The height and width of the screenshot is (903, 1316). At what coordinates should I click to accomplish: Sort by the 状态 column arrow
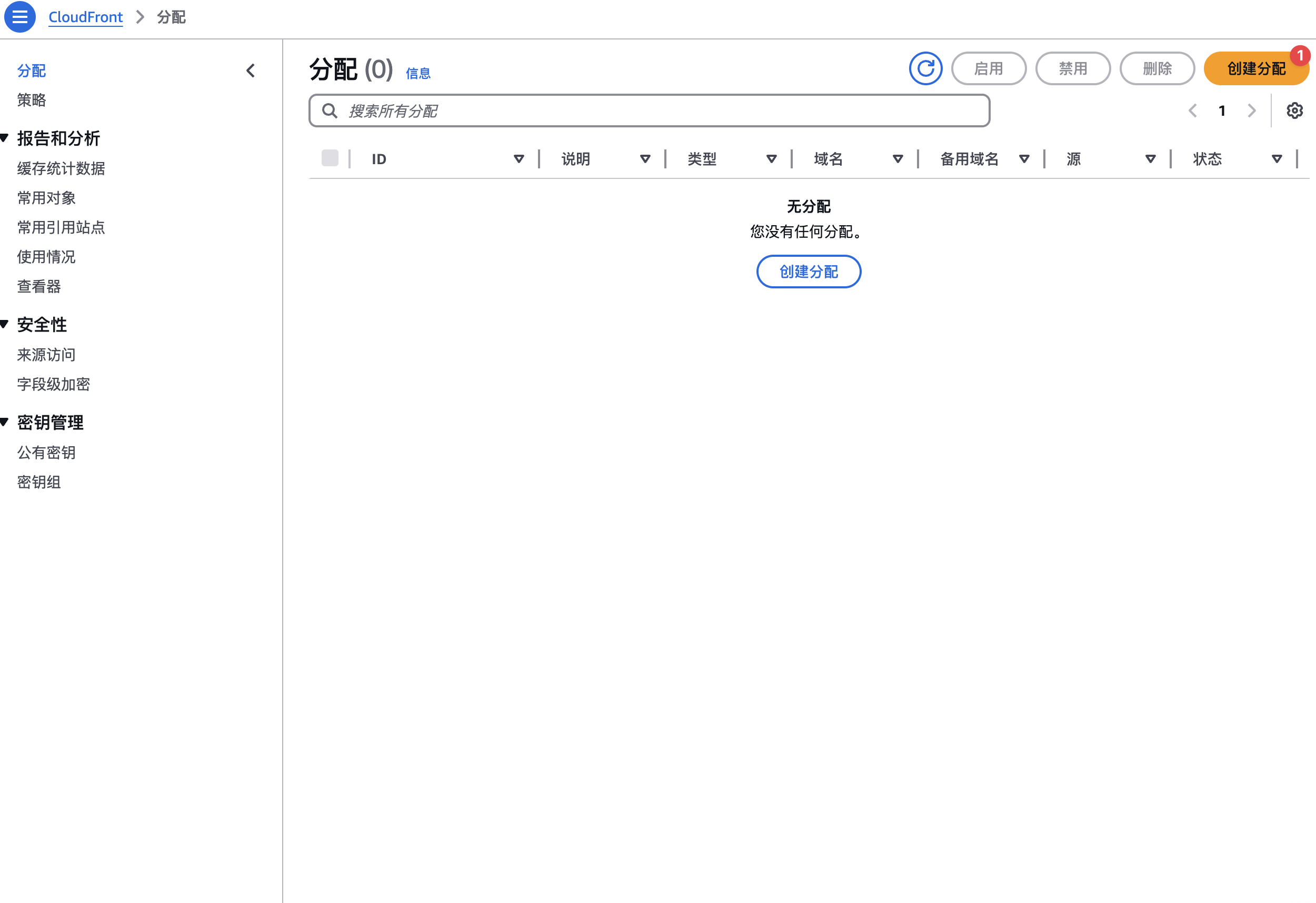point(1277,159)
